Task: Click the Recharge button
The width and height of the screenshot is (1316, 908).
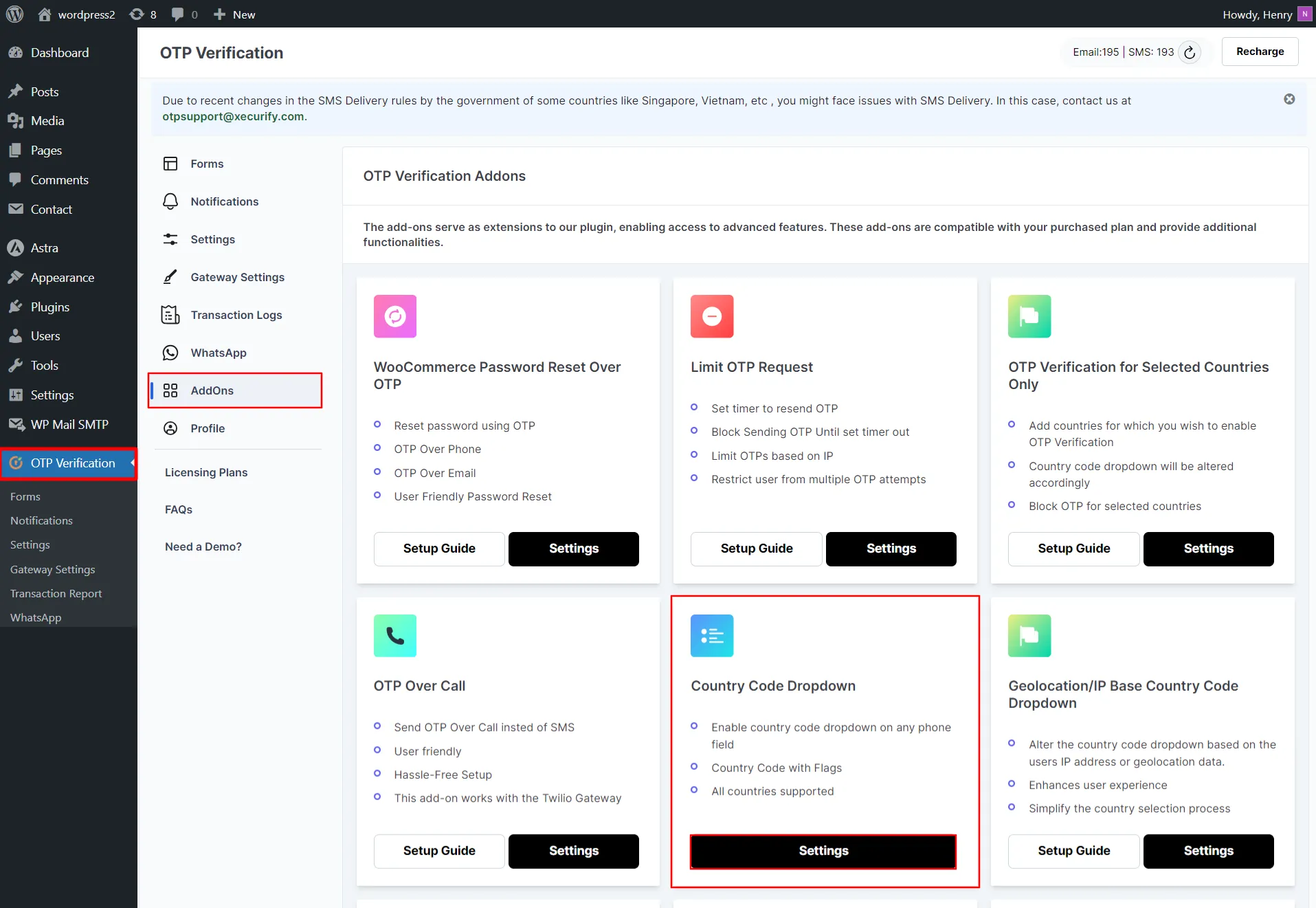Action: click(x=1260, y=52)
